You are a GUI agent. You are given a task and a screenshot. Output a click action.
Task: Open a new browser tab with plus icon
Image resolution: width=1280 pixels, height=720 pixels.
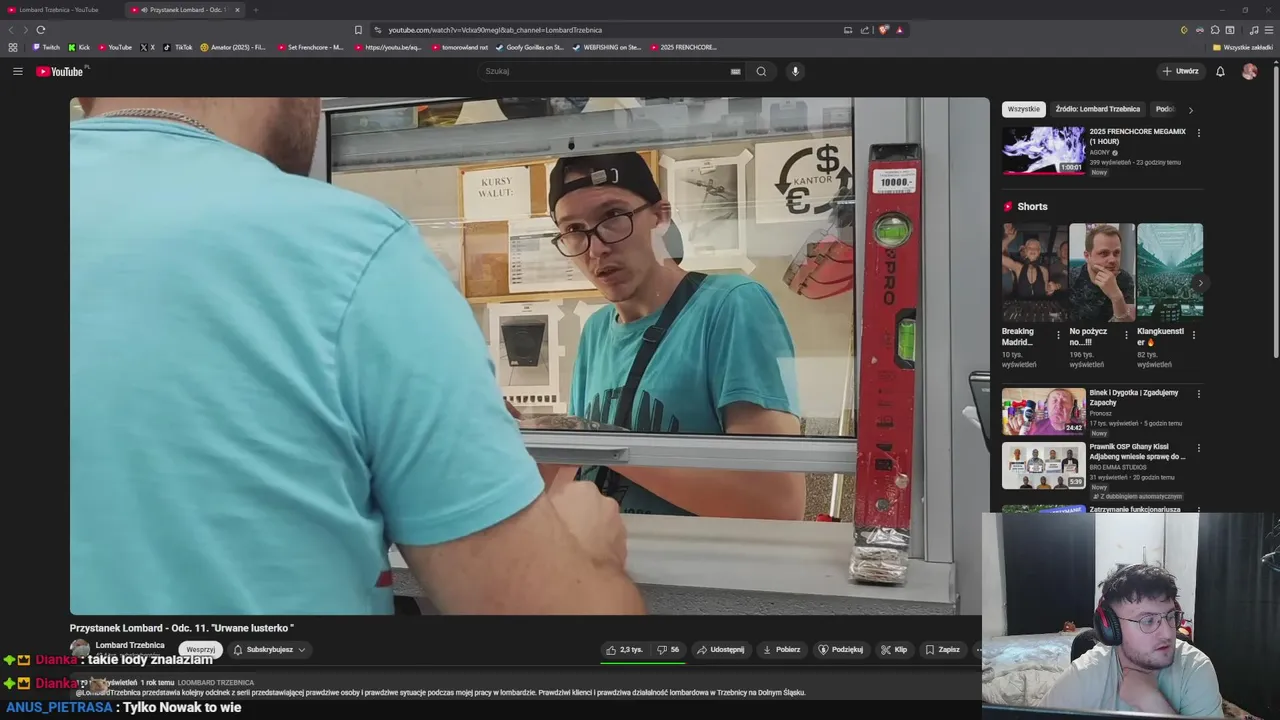pos(255,10)
